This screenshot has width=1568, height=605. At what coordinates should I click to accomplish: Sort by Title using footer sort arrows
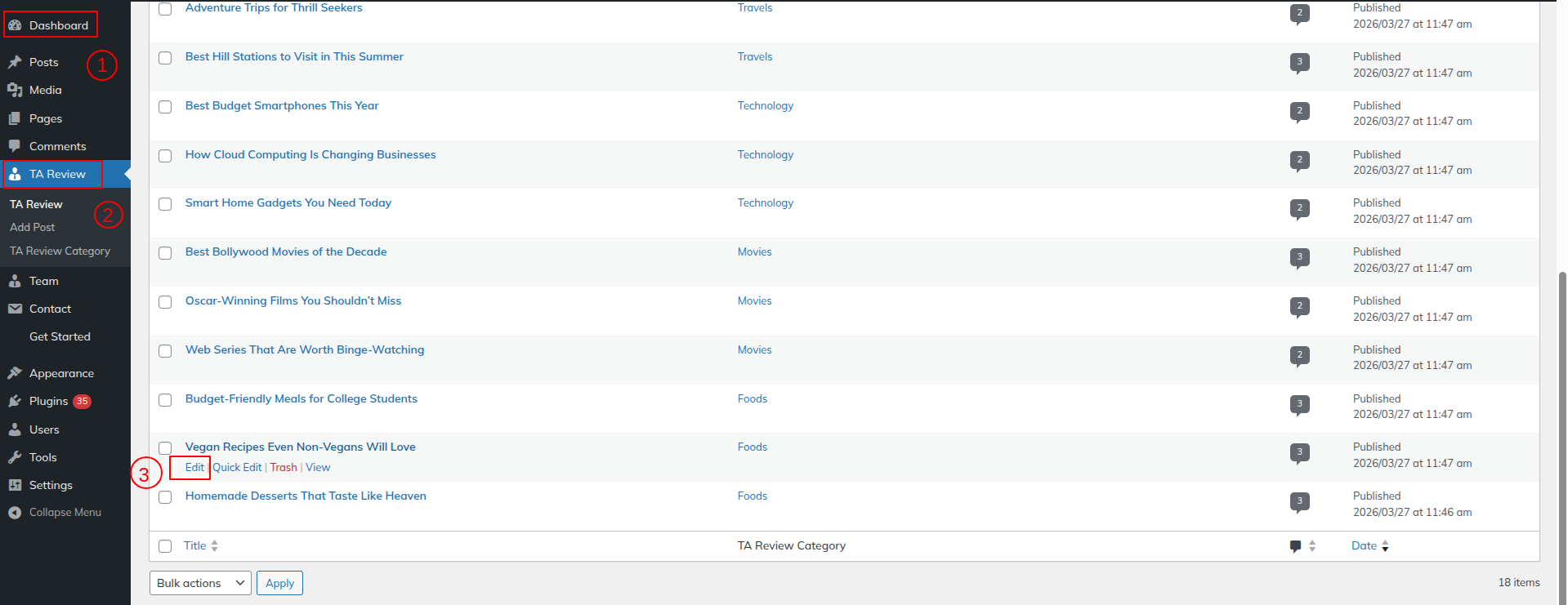pos(214,545)
